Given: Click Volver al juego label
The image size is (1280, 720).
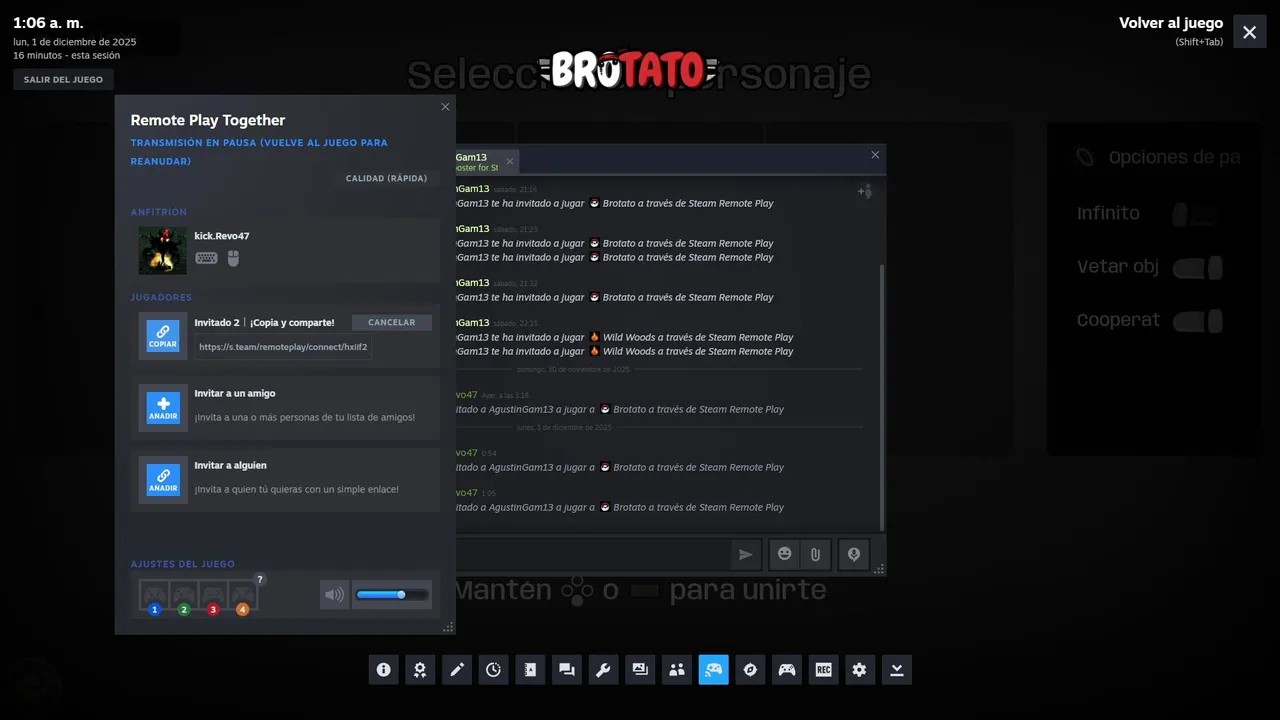Looking at the screenshot, I should pyautogui.click(x=1171, y=23).
